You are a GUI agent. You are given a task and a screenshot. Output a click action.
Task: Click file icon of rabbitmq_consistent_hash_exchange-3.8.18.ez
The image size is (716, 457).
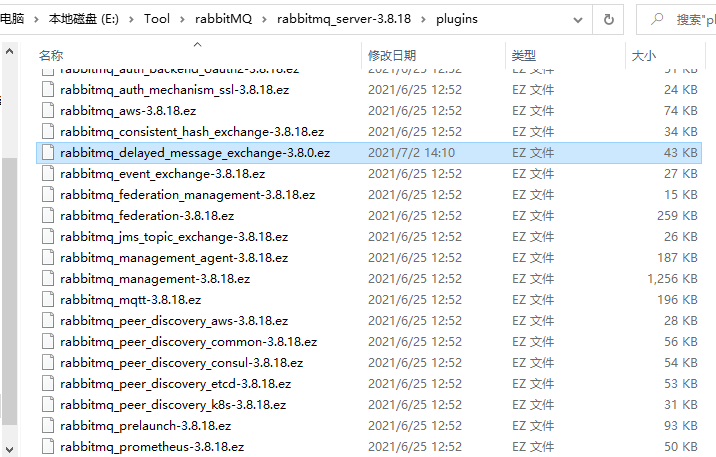[48, 131]
